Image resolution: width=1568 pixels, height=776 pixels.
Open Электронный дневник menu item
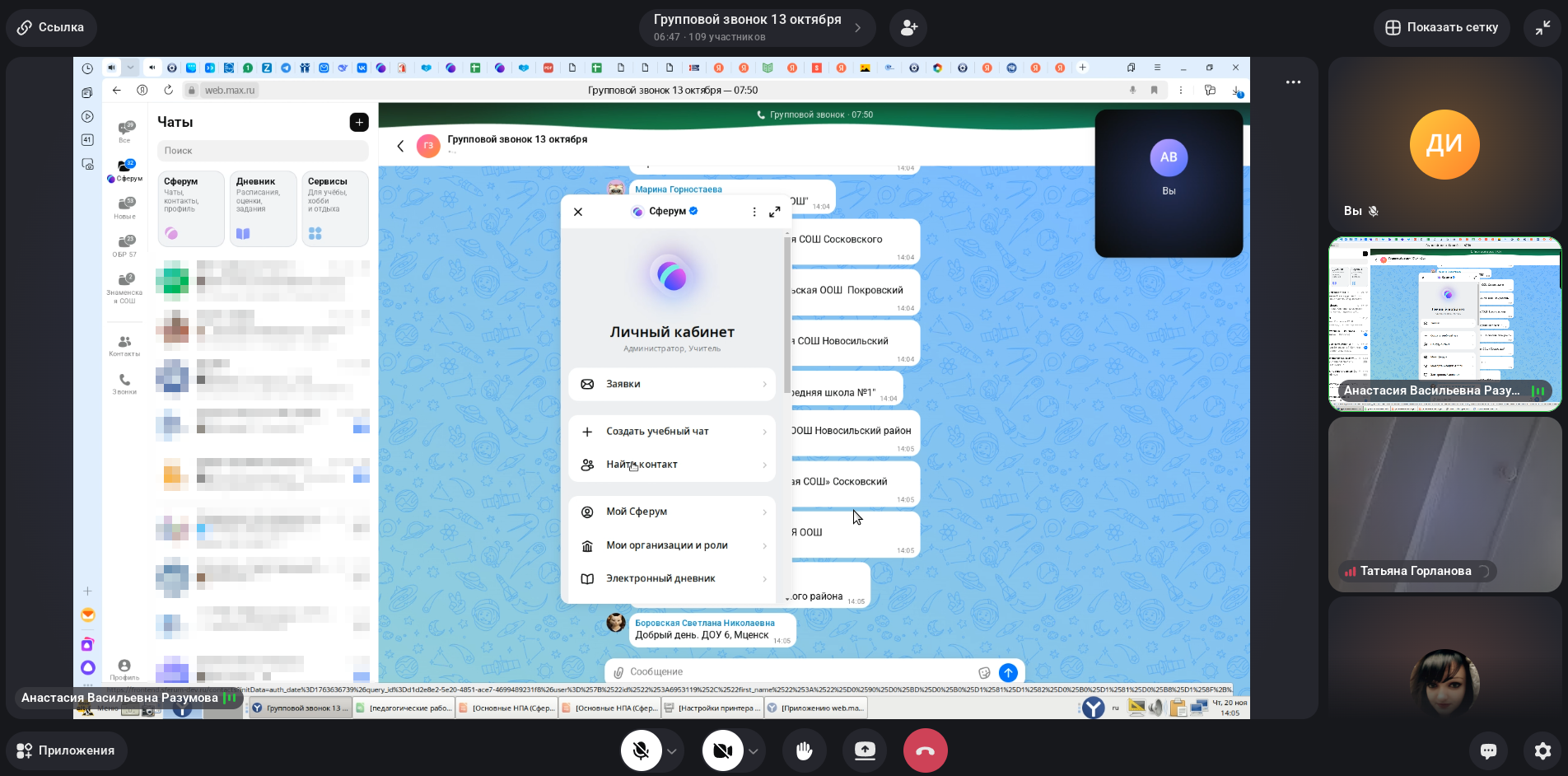pos(672,578)
